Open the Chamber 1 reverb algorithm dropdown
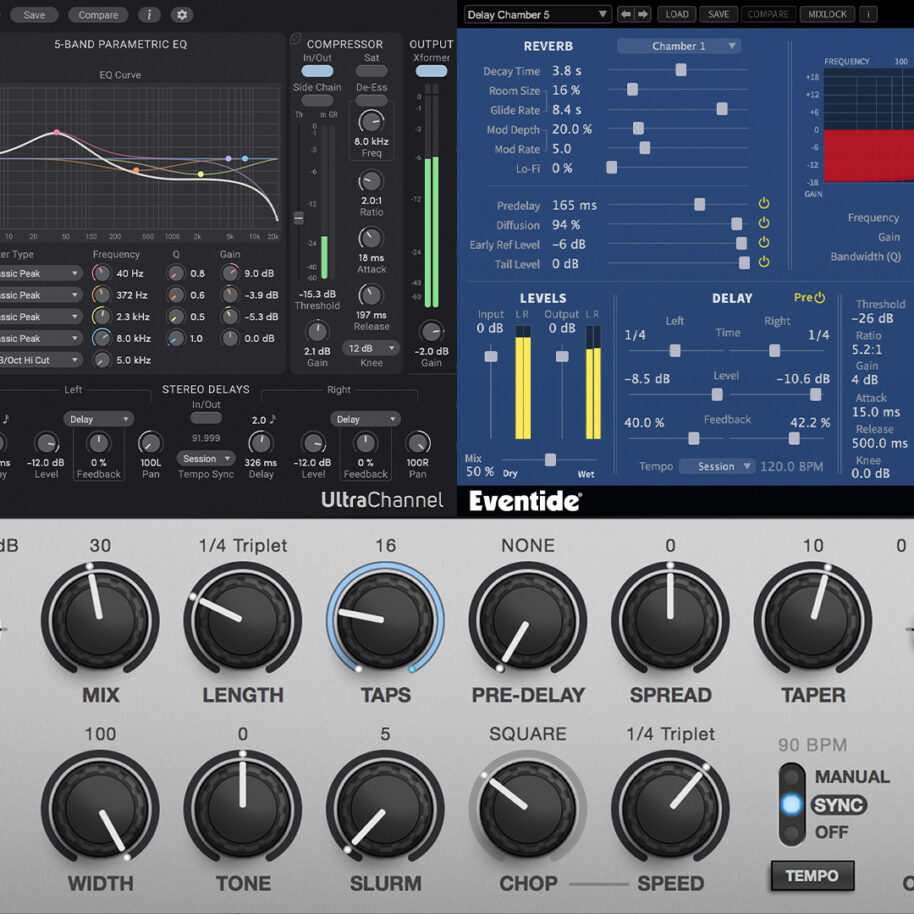The width and height of the screenshot is (914, 914). 680,45
